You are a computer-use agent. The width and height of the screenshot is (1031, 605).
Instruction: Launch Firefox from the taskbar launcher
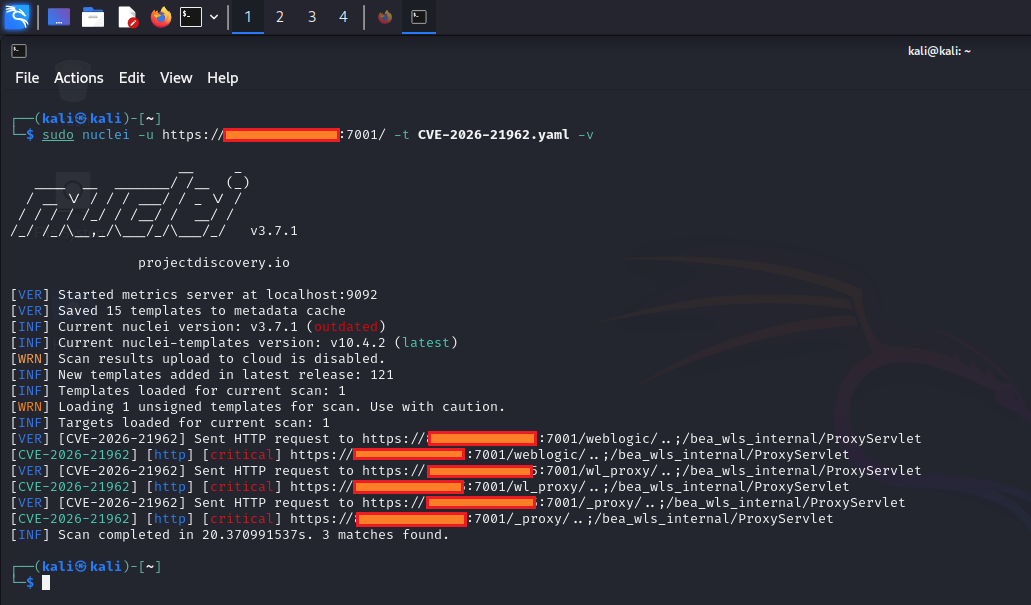(160, 17)
